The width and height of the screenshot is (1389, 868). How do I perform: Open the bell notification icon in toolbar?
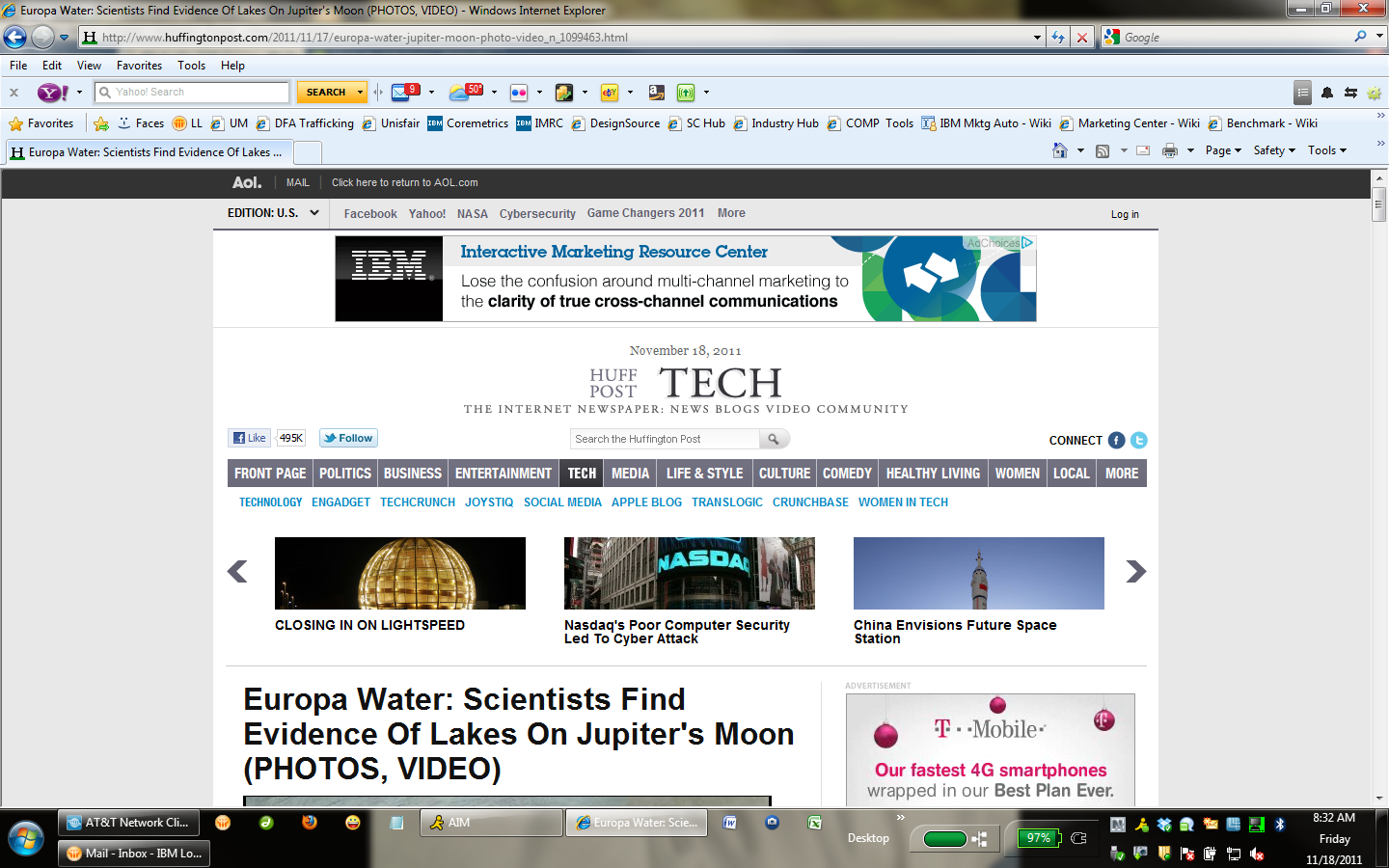(x=1327, y=93)
